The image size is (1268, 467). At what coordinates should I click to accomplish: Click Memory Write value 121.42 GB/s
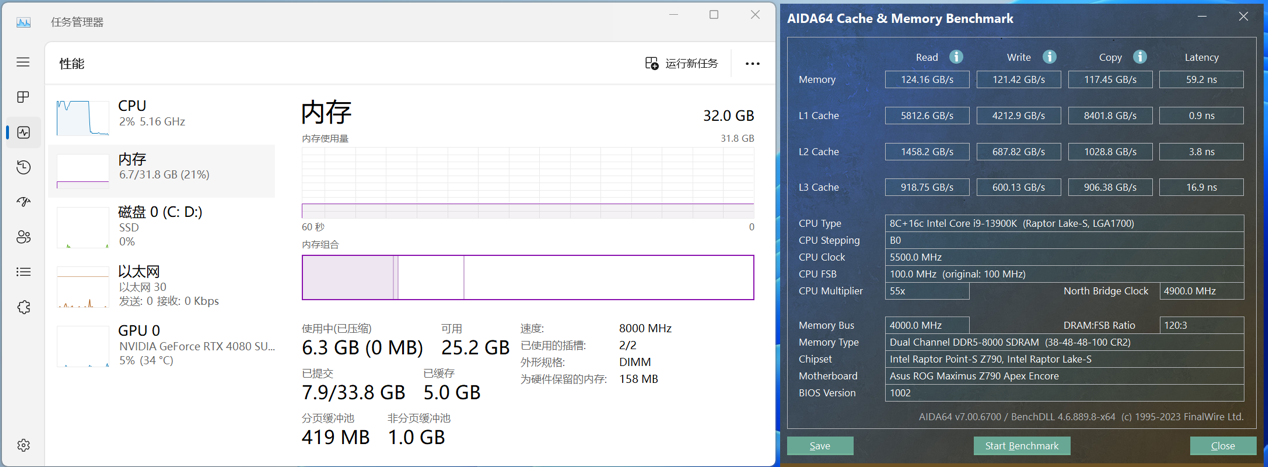[1019, 79]
